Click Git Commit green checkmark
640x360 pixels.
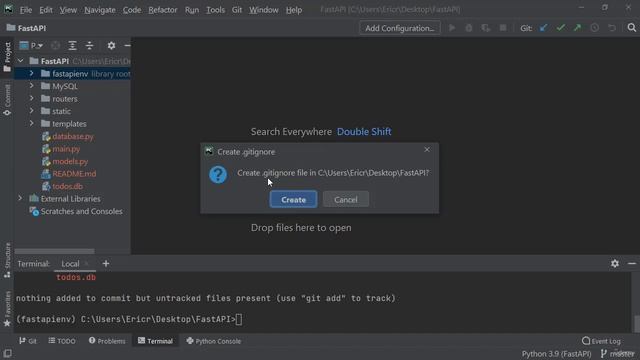pos(560,28)
